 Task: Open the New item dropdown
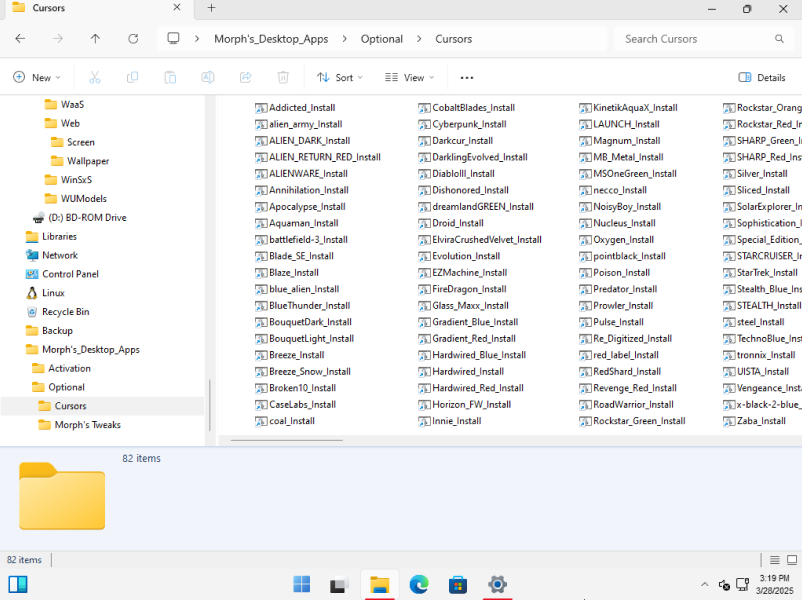[36, 78]
